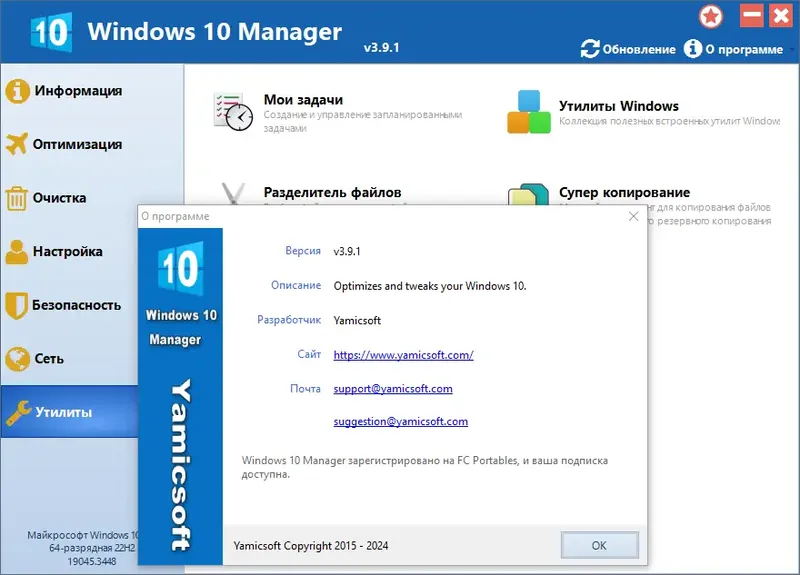Click the Утилиты wrench icon
The image size is (800, 575).
[18, 413]
